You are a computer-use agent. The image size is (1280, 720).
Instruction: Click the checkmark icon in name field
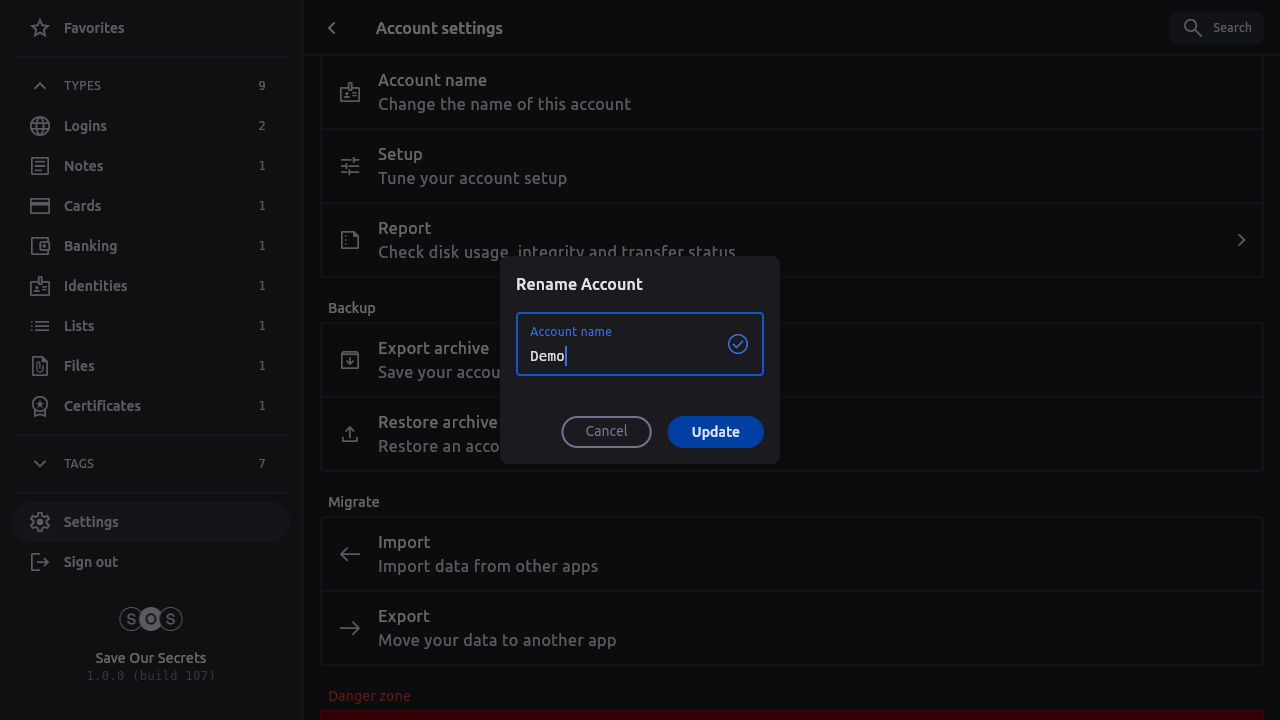pyautogui.click(x=738, y=344)
